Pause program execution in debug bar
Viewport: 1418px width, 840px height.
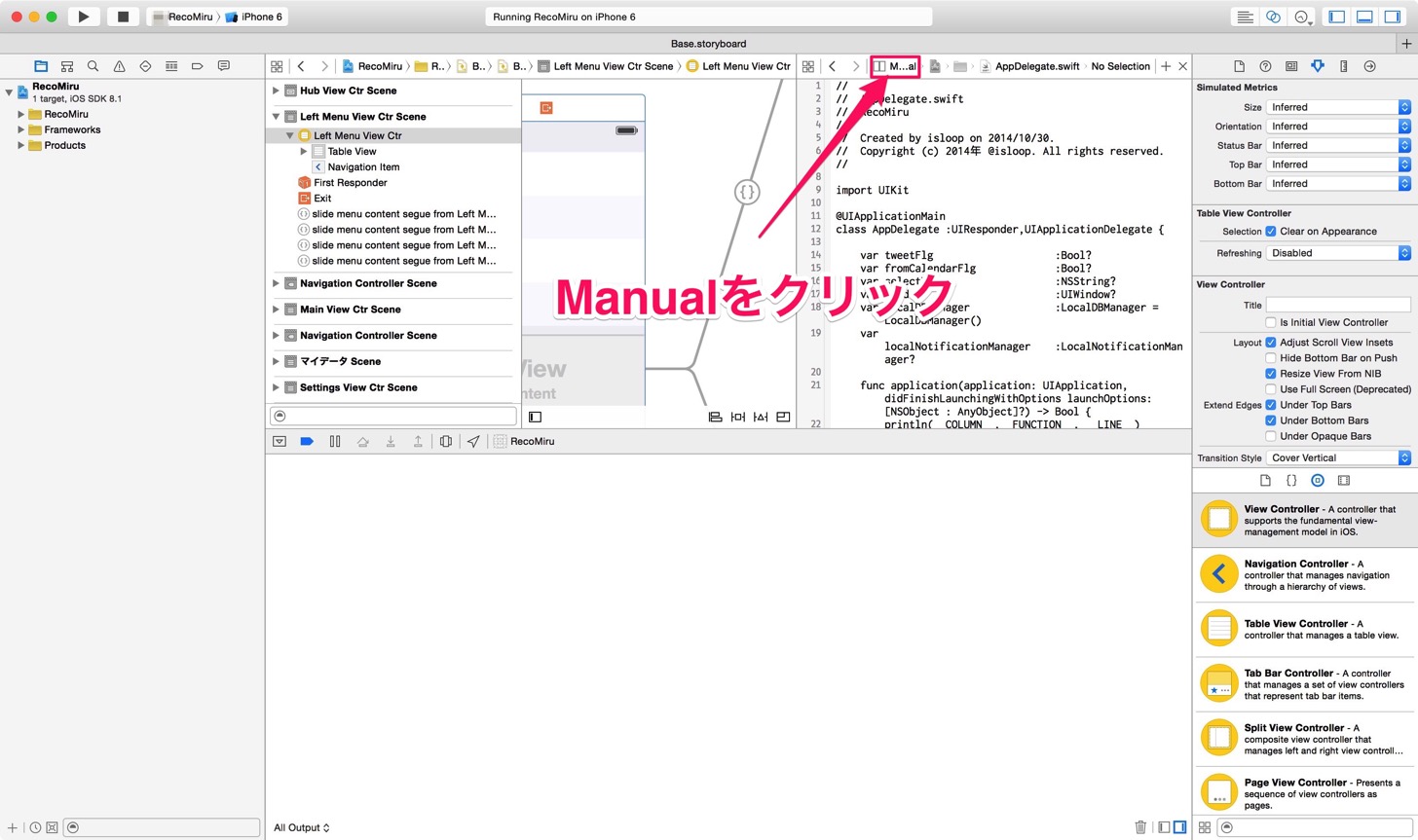tap(334, 441)
